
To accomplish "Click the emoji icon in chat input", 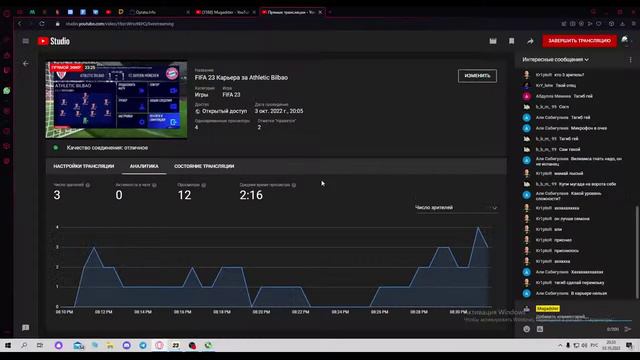I will click(527, 329).
